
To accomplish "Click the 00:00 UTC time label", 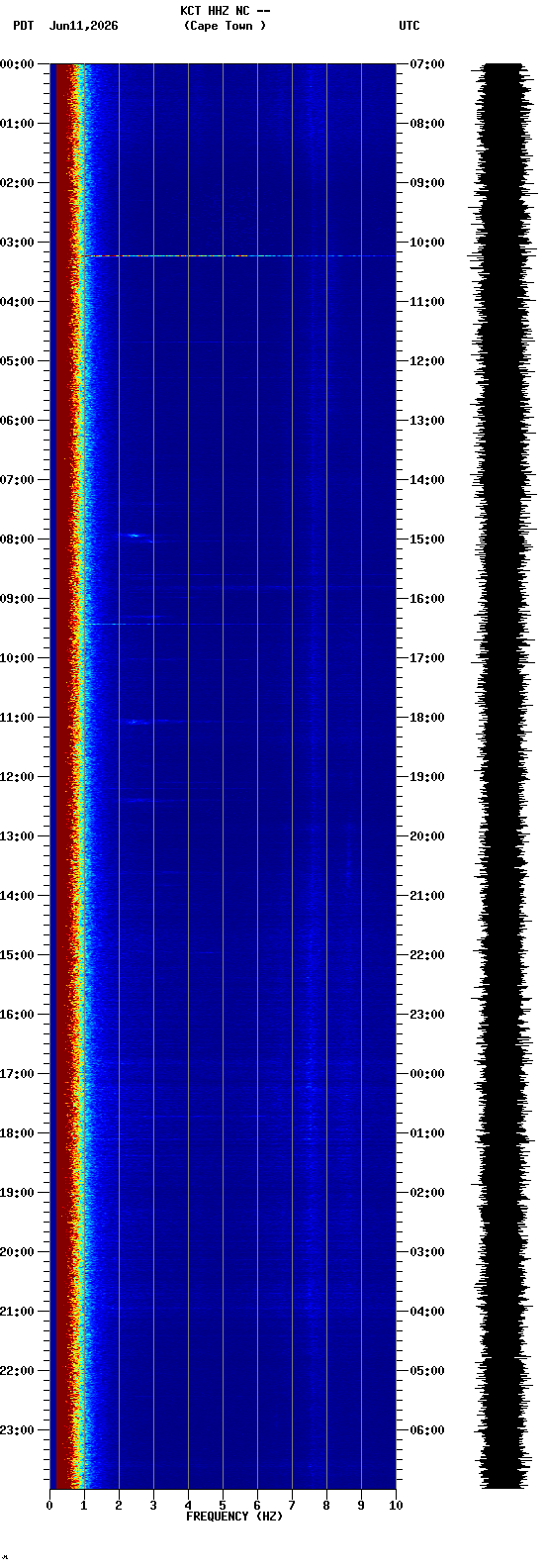I will tap(427, 1074).
